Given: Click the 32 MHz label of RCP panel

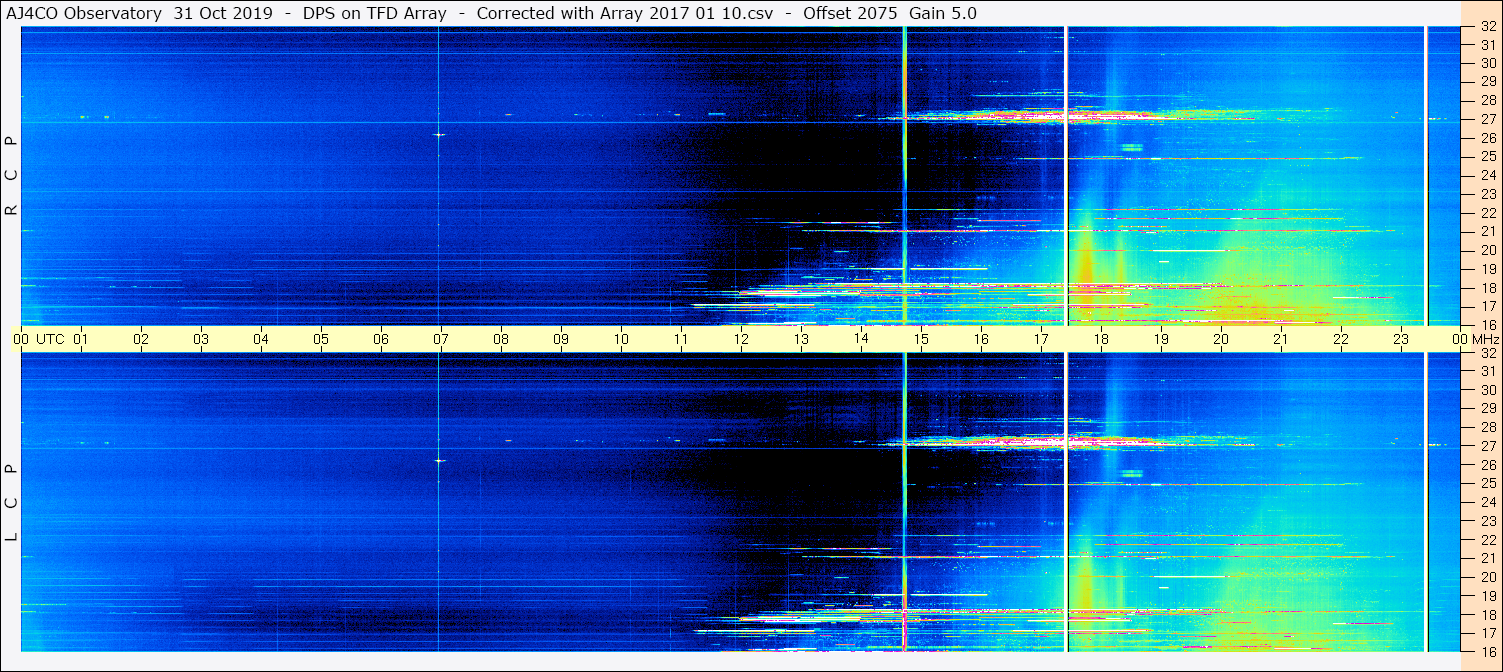Looking at the screenshot, I should click(1487, 27).
